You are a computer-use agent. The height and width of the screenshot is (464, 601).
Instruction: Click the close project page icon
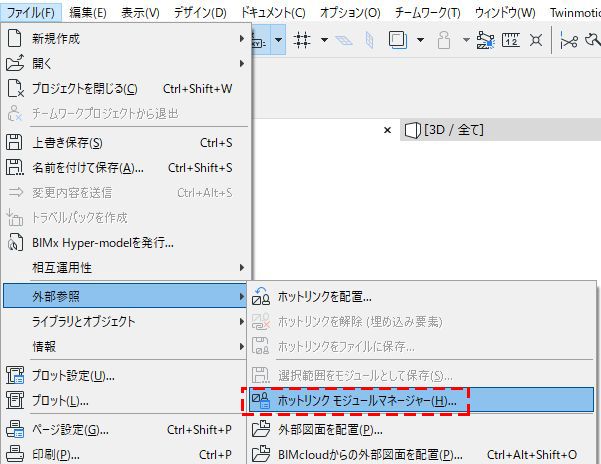[15, 89]
